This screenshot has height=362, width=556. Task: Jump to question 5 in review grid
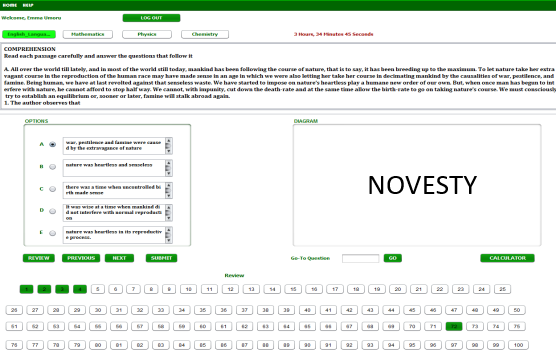[98, 289]
